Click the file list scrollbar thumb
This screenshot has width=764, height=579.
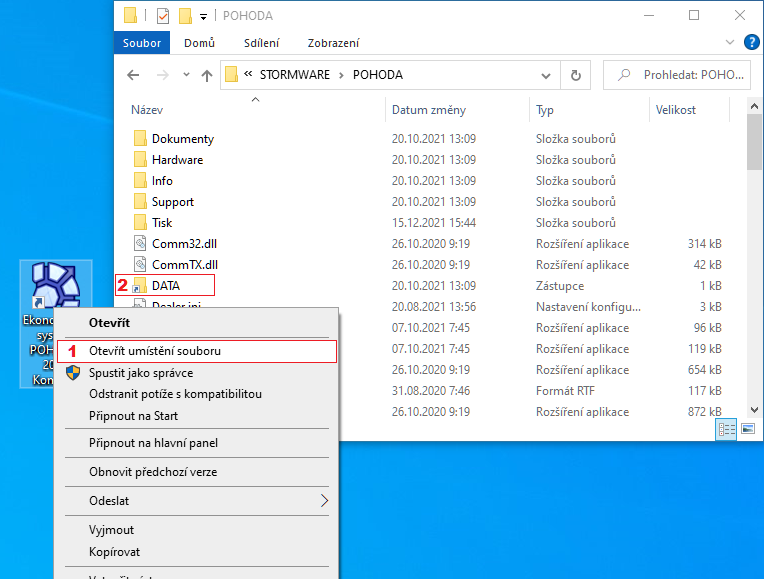pos(754,142)
